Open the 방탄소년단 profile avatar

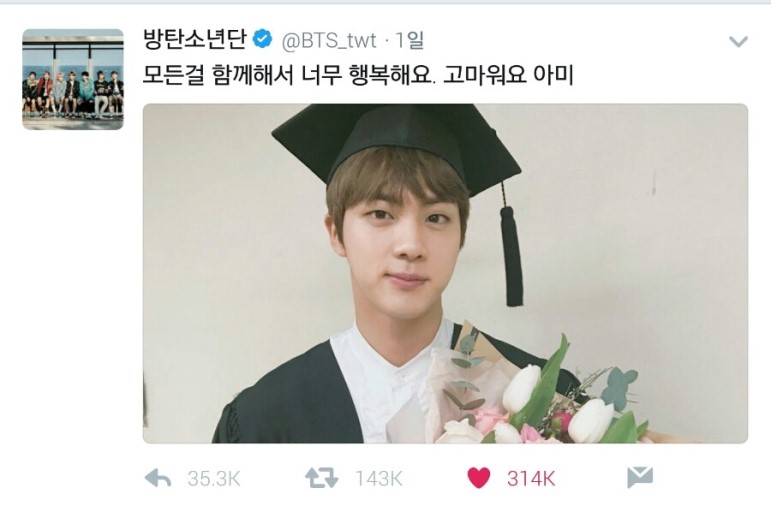pyautogui.click(x=73, y=79)
